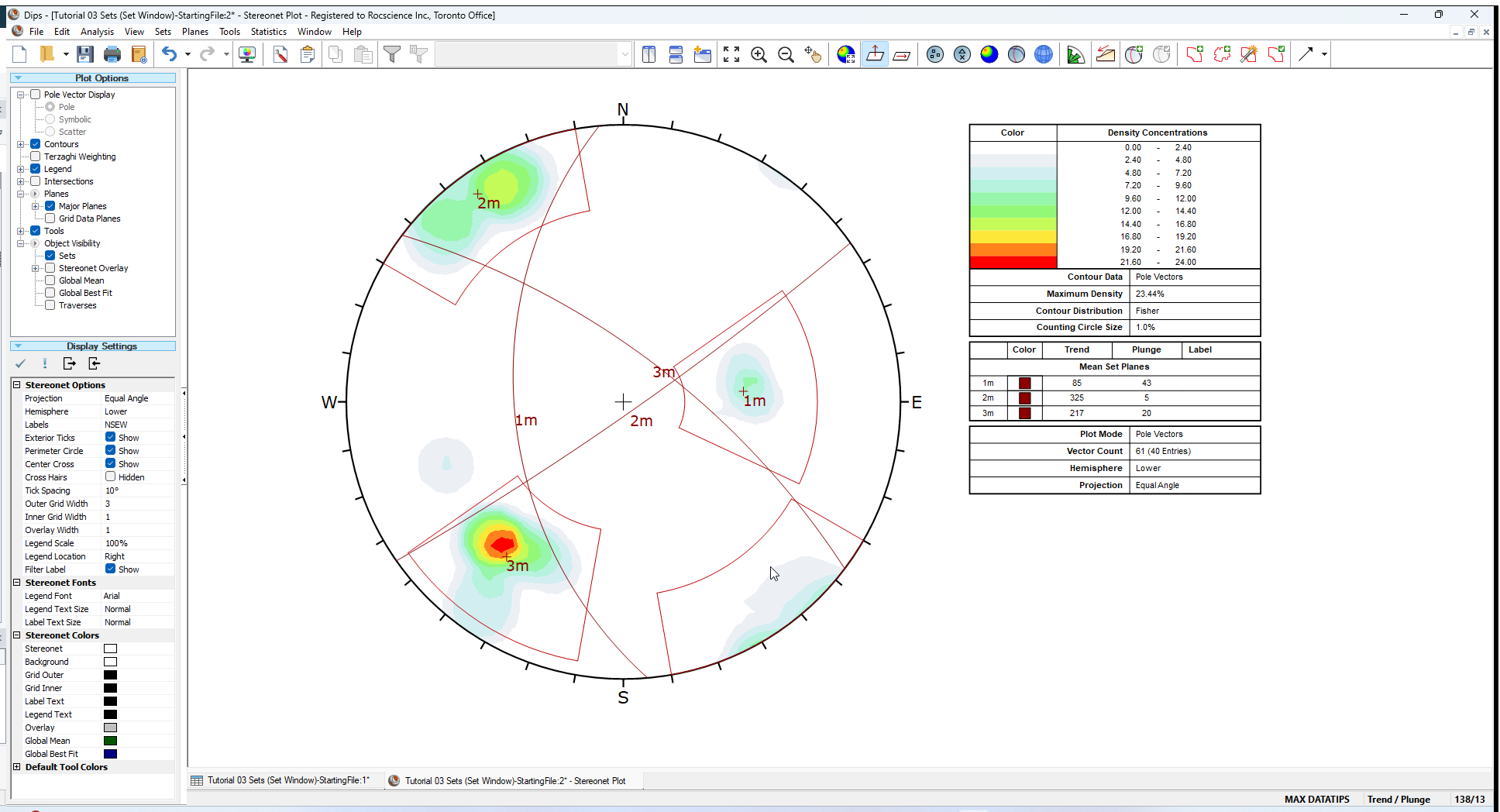This screenshot has width=1500, height=812.
Task: Activate the Pan hand tool
Action: pyautogui.click(x=814, y=54)
